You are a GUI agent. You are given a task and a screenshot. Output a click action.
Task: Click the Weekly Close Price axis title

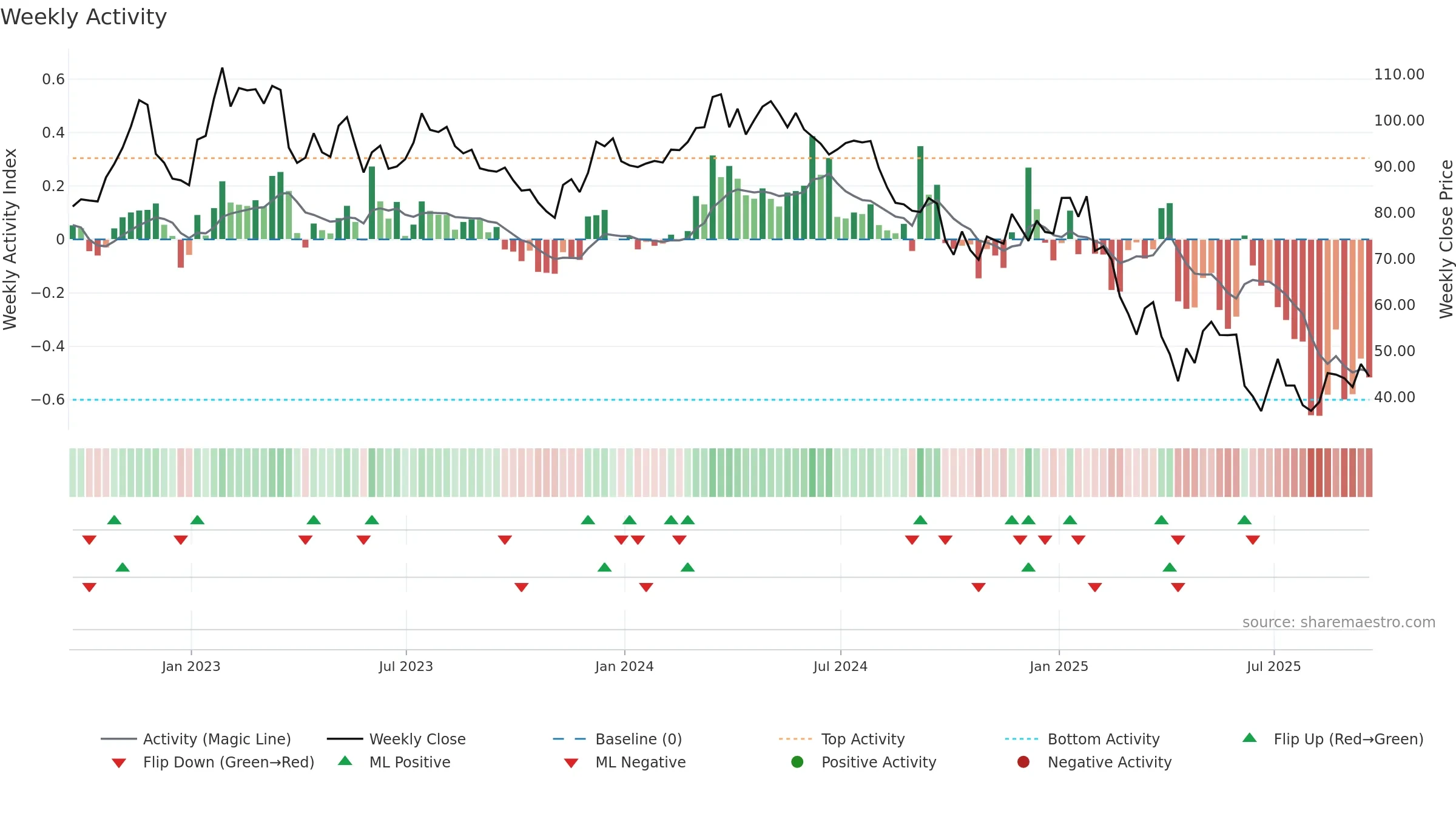[1446, 239]
